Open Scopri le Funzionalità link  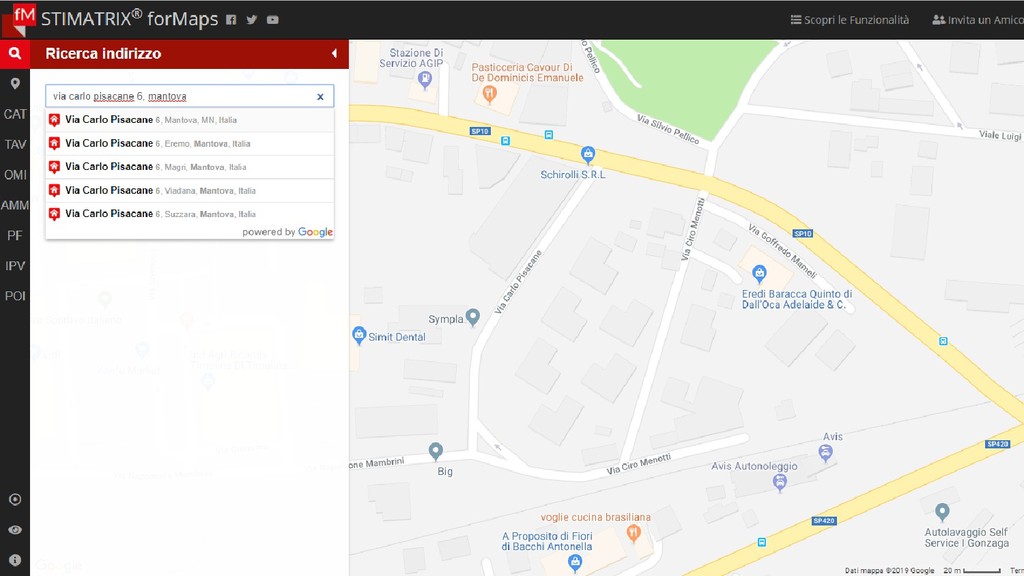tap(850, 20)
